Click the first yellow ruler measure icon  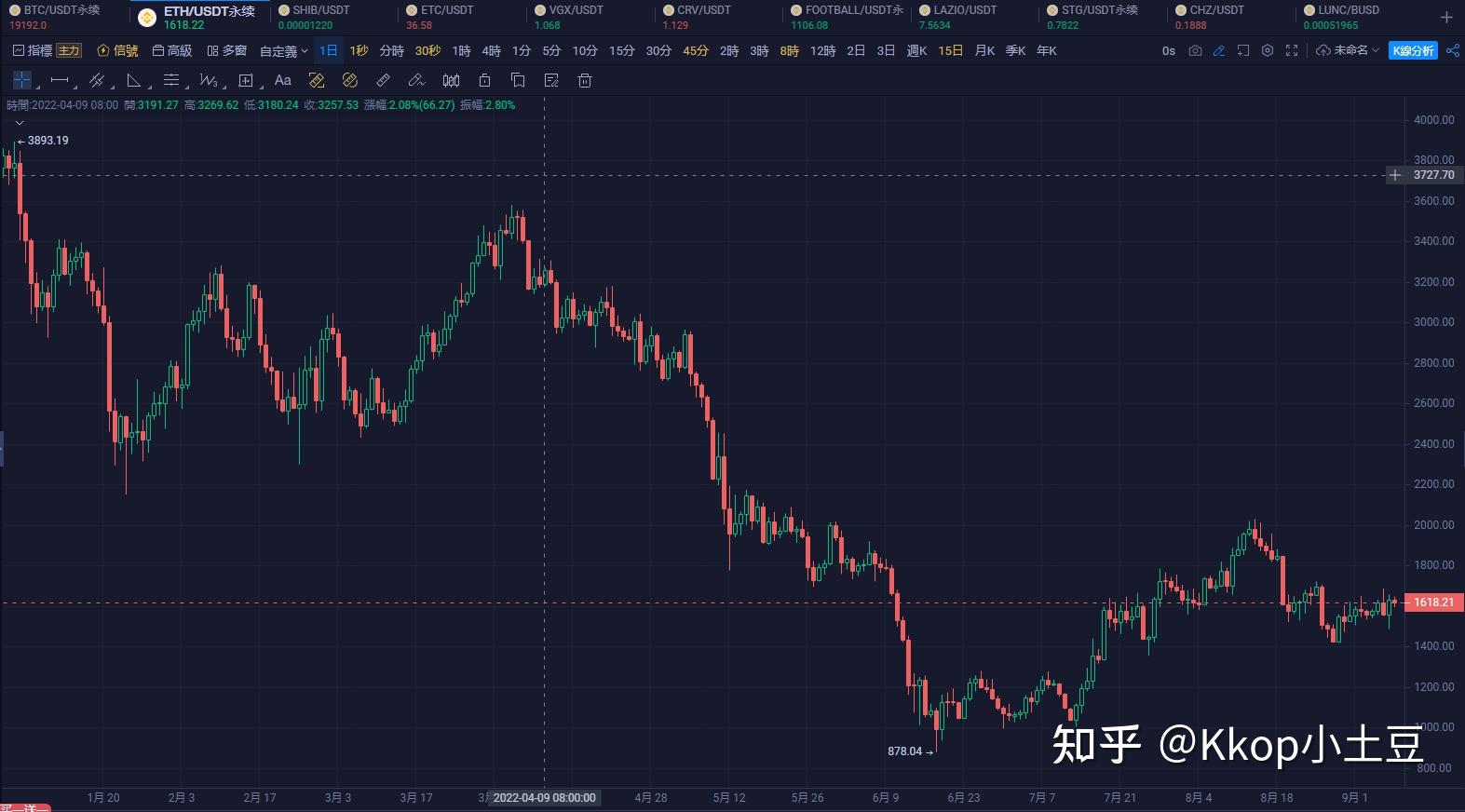click(x=317, y=80)
